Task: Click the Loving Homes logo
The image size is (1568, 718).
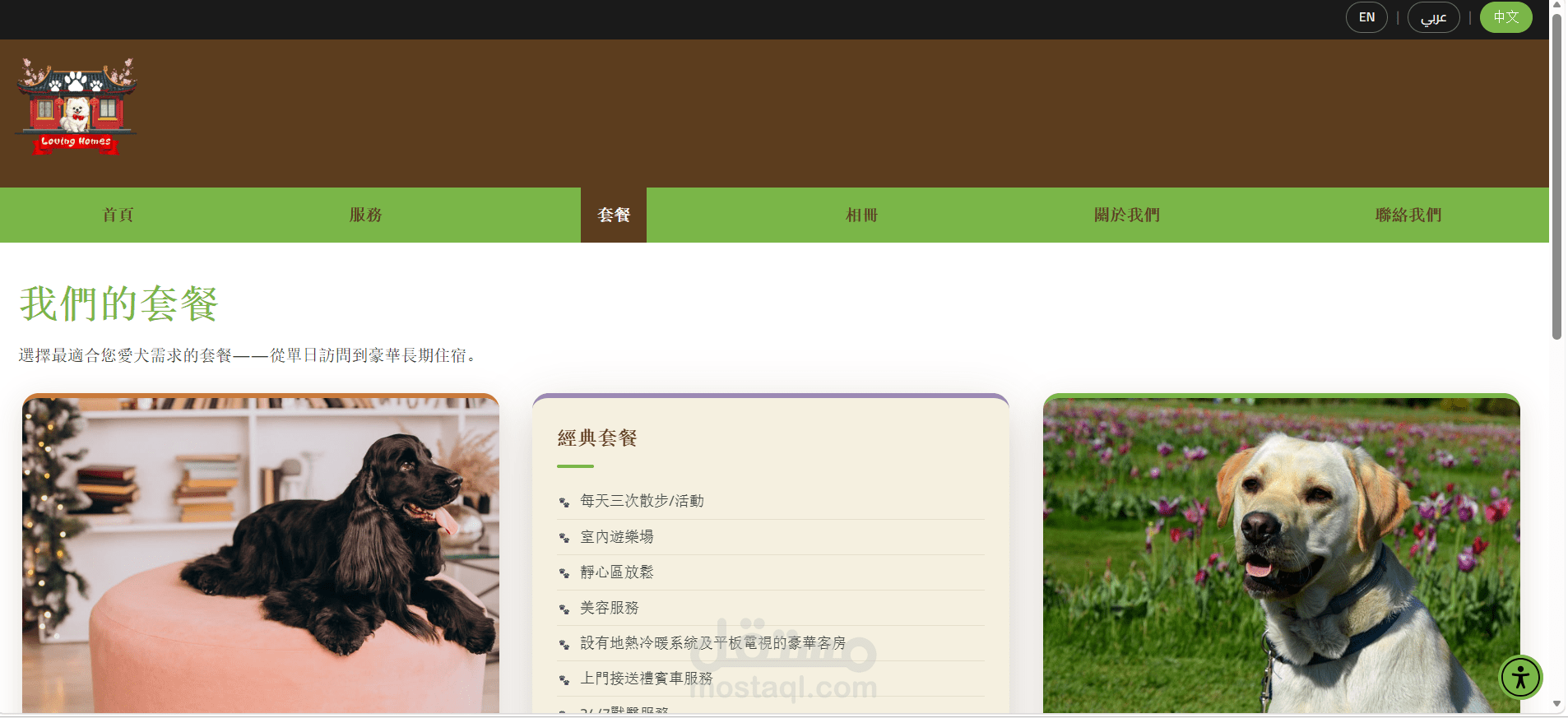Action: click(x=76, y=106)
